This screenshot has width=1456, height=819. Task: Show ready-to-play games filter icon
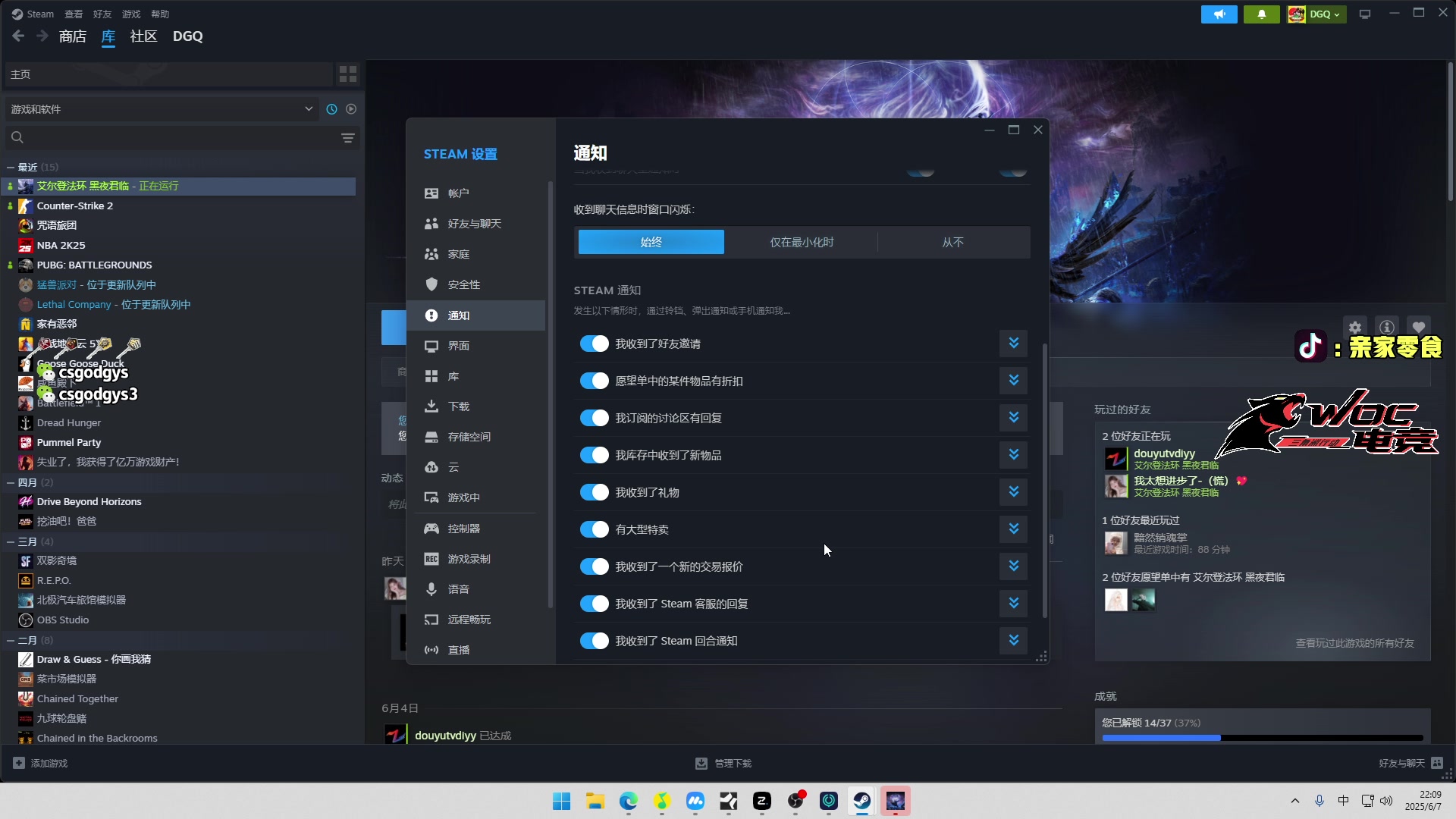351,109
